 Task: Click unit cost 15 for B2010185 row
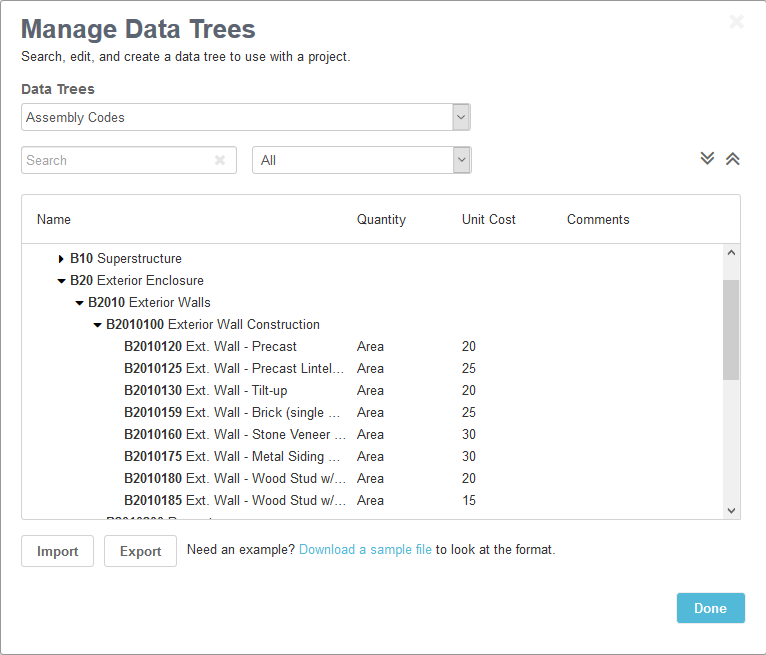pyautogui.click(x=468, y=500)
